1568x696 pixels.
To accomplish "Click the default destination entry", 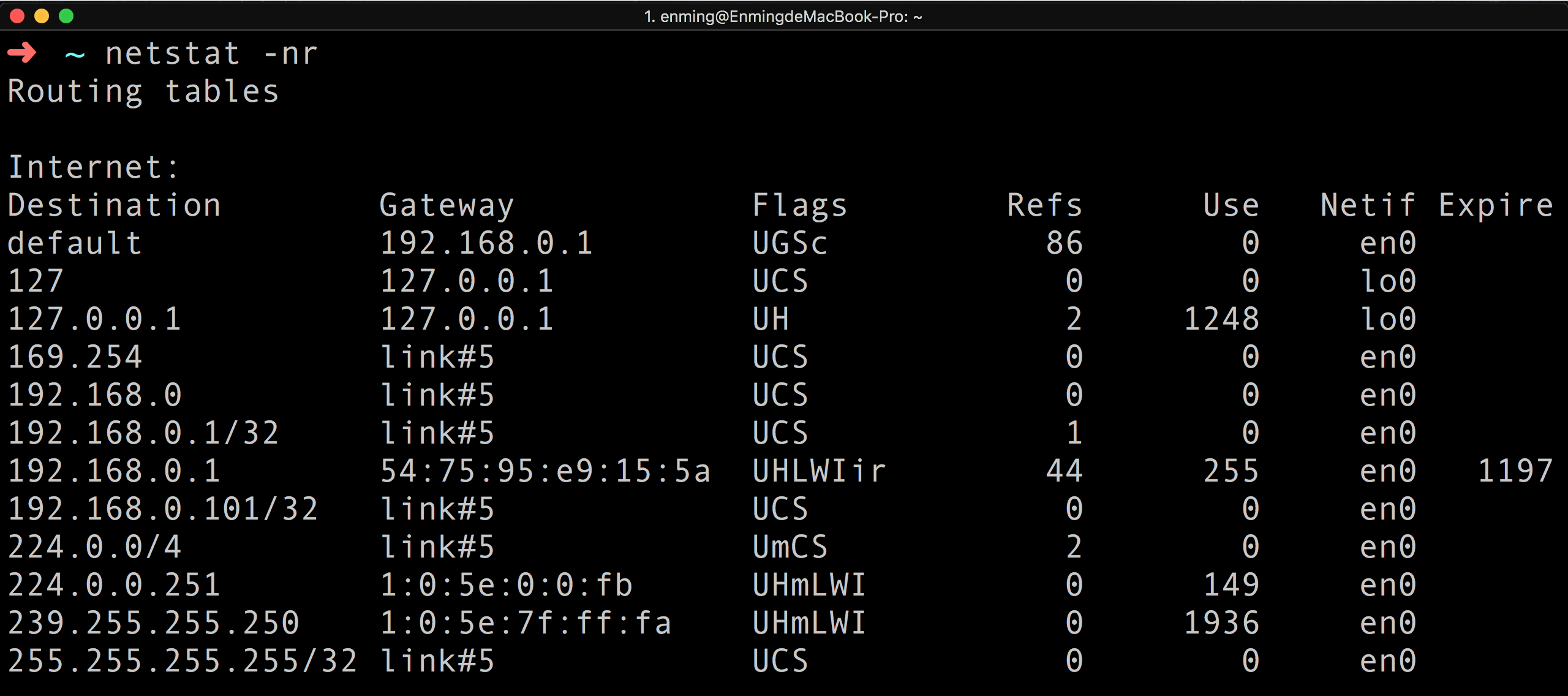I will [x=75, y=243].
